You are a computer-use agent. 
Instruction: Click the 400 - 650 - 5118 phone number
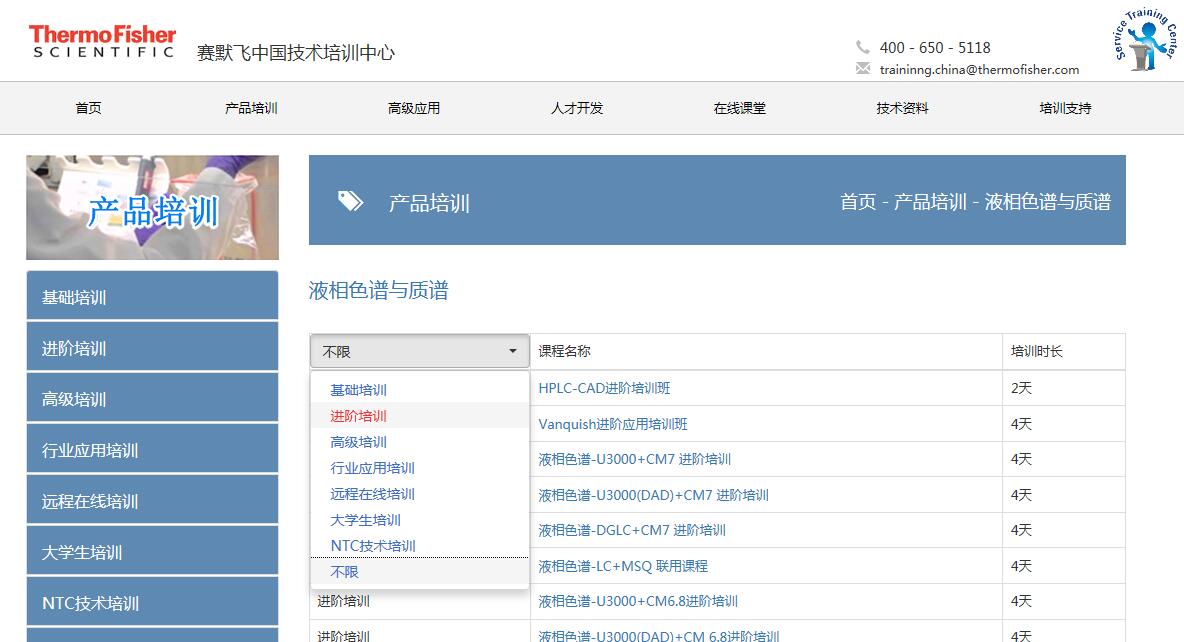[935, 48]
